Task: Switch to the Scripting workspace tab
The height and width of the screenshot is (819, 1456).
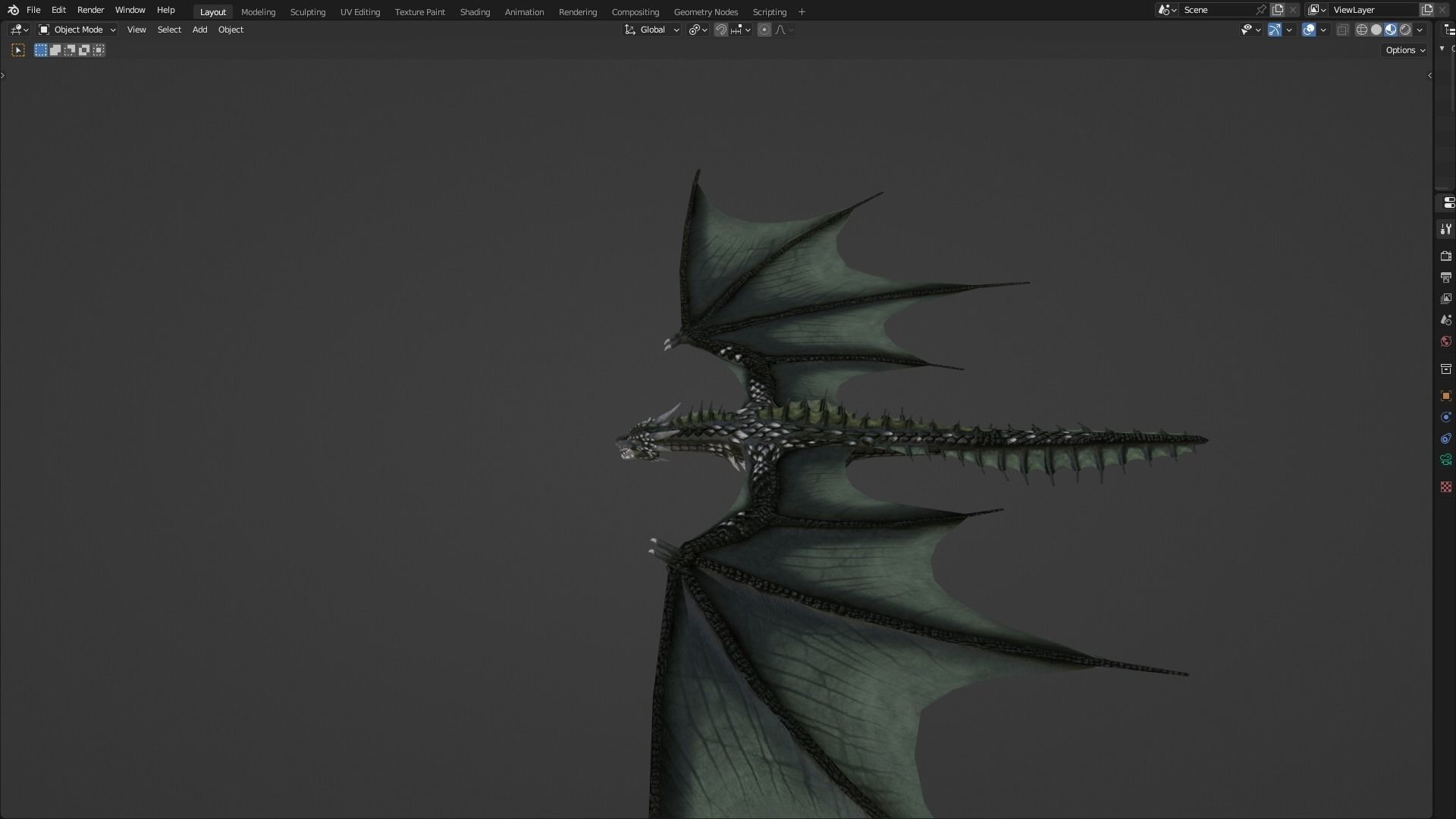Action: coord(769,12)
